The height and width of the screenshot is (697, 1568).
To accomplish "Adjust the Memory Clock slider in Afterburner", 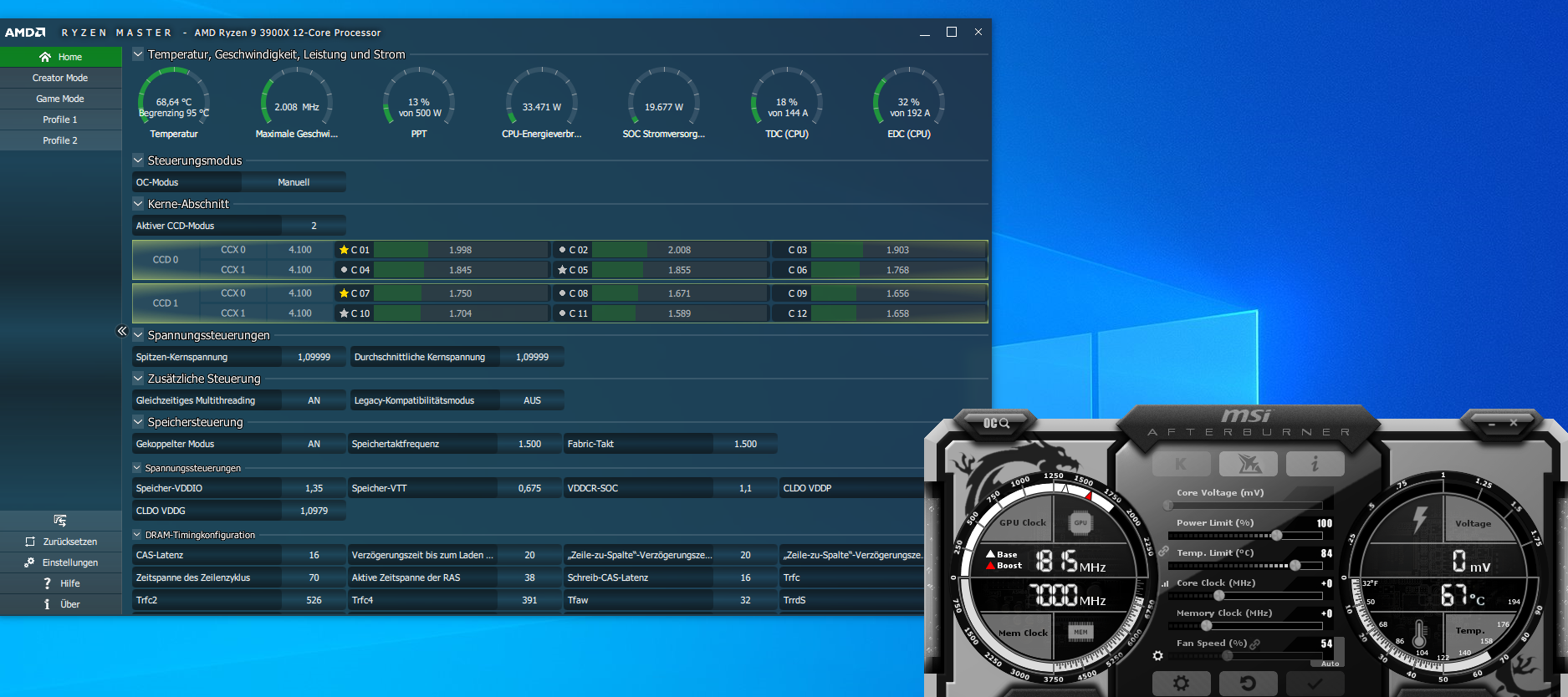I will [x=1245, y=626].
